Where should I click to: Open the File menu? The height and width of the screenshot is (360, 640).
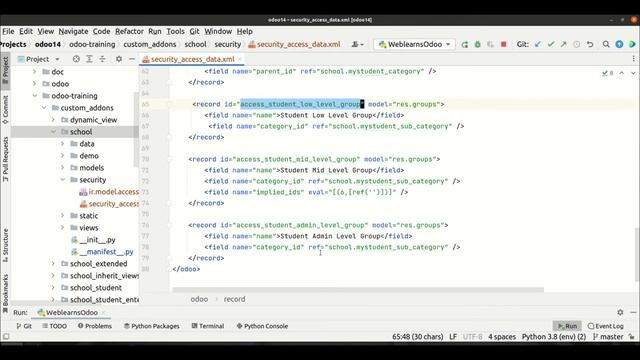(8, 31)
